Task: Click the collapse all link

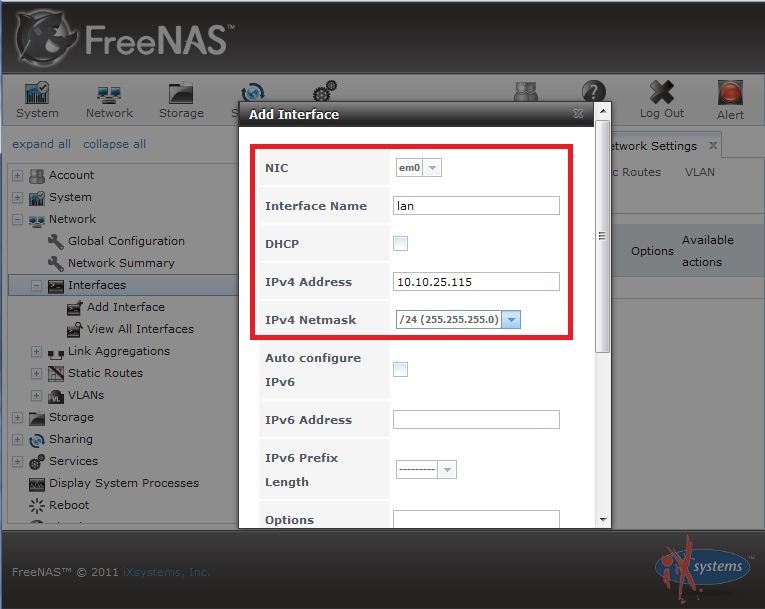Action: point(114,144)
